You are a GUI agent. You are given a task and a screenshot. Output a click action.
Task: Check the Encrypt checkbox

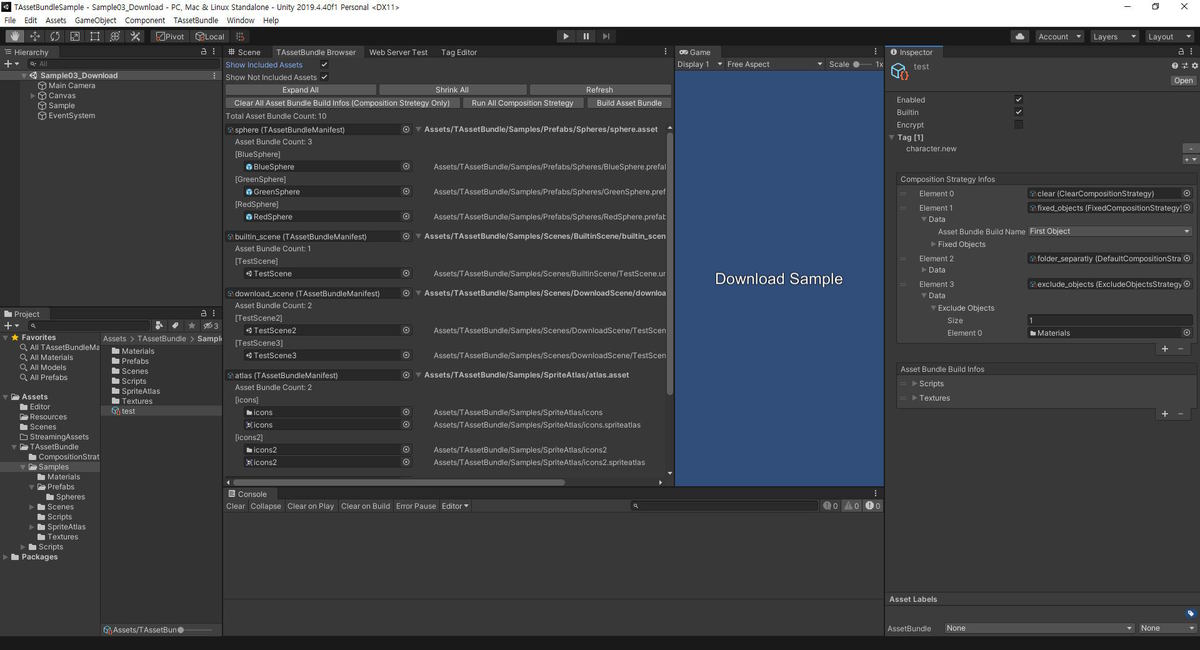click(1018, 125)
